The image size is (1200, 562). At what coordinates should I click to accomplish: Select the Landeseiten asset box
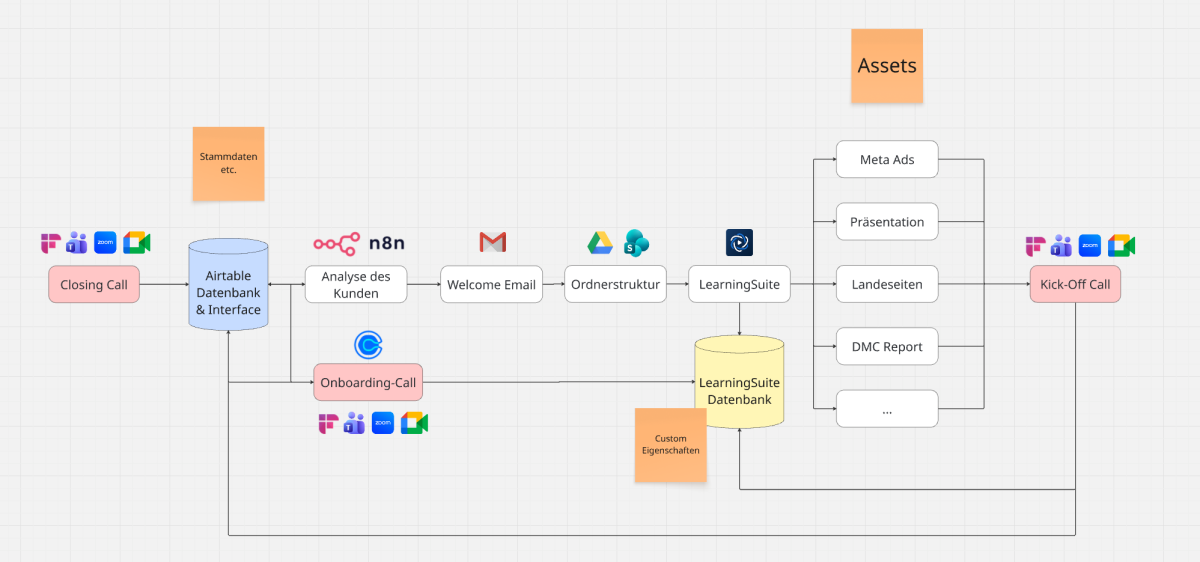[x=887, y=284]
